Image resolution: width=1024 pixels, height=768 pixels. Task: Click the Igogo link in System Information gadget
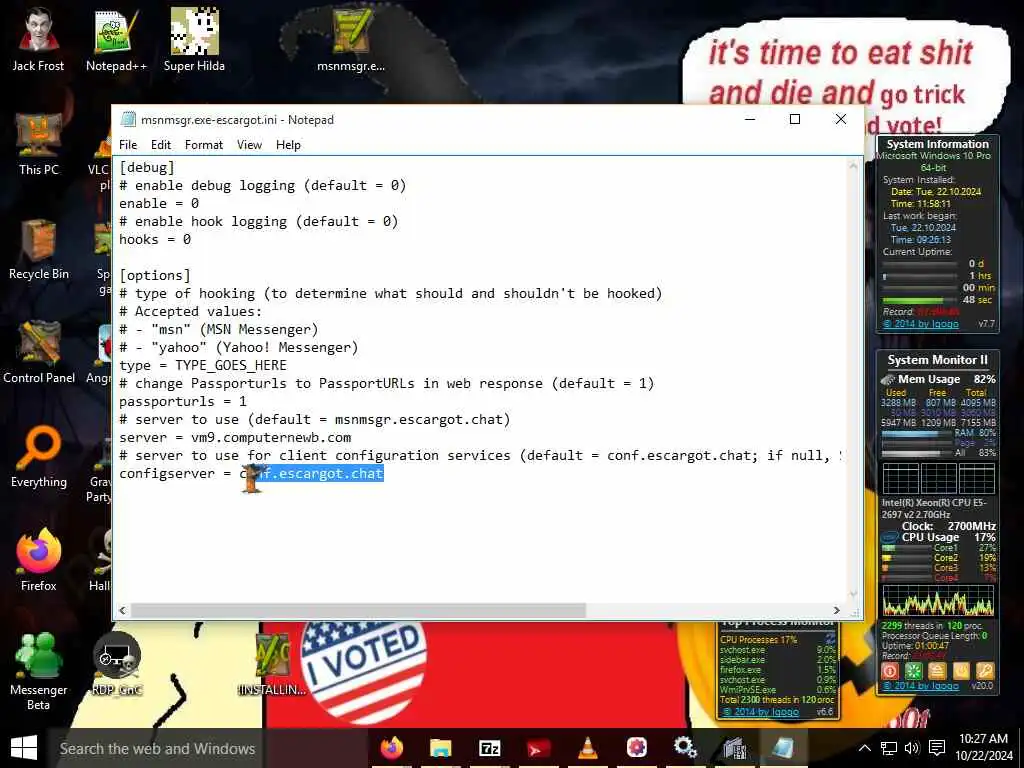click(921, 323)
